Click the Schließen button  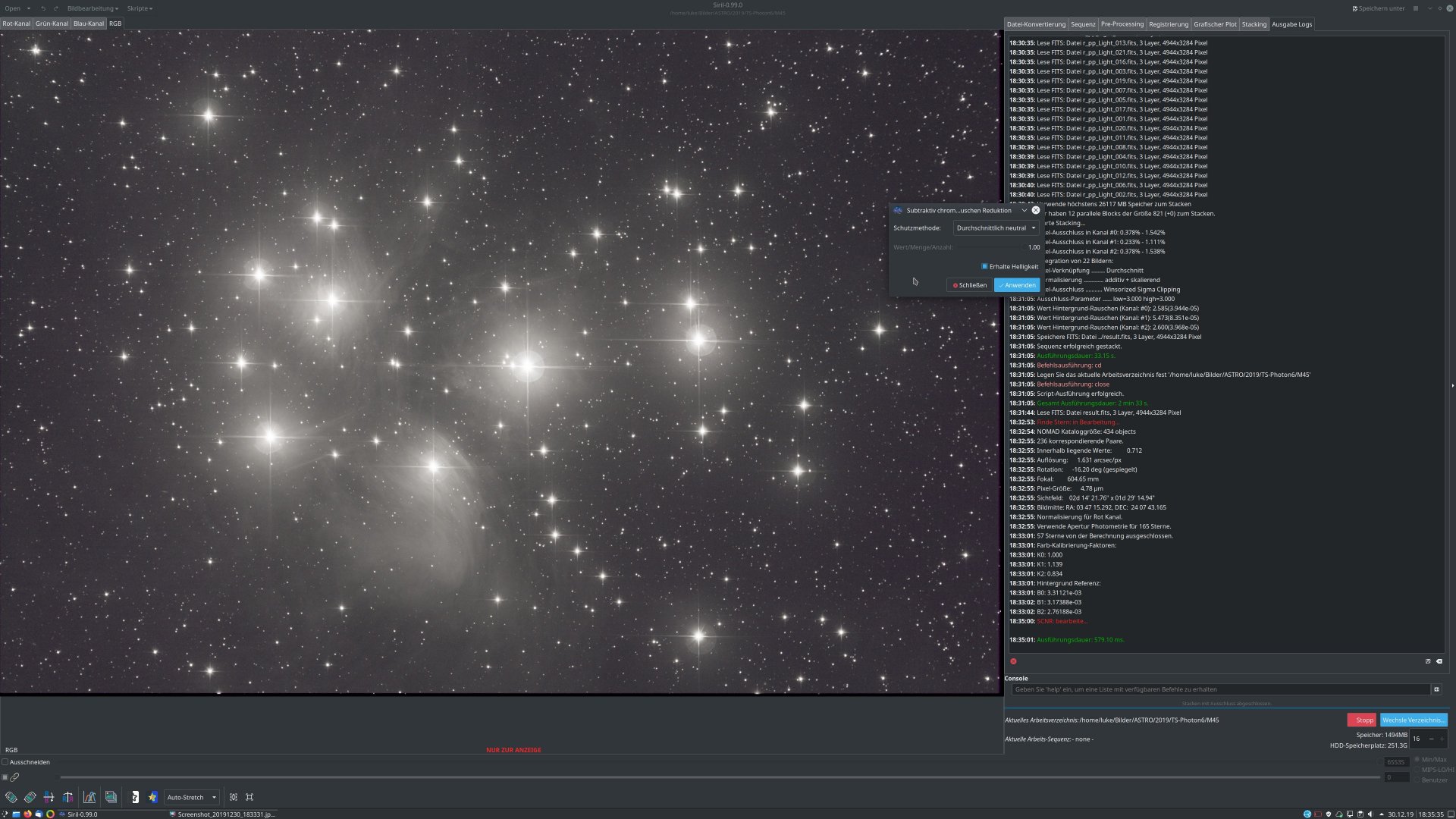click(970, 285)
